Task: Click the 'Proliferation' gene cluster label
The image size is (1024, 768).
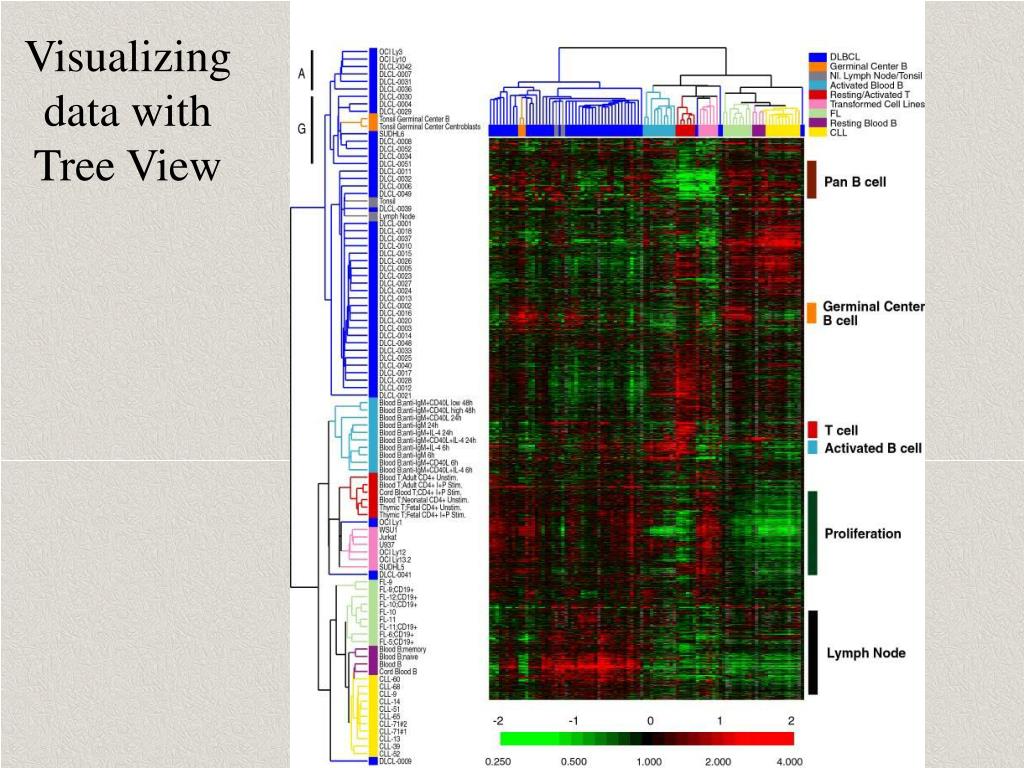Action: click(862, 534)
